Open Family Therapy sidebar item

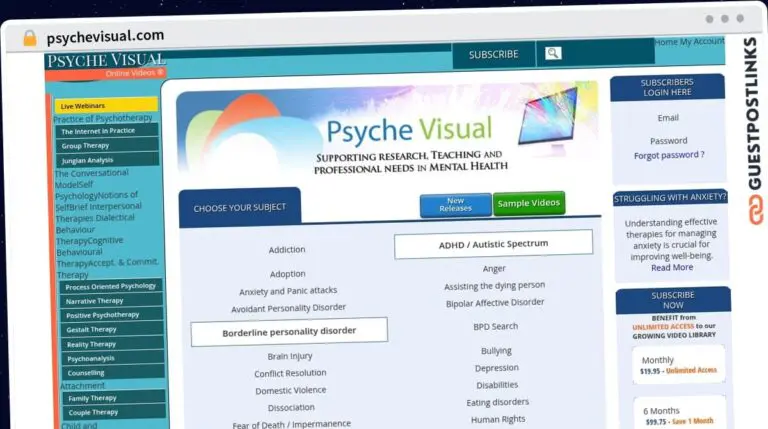coord(114,398)
